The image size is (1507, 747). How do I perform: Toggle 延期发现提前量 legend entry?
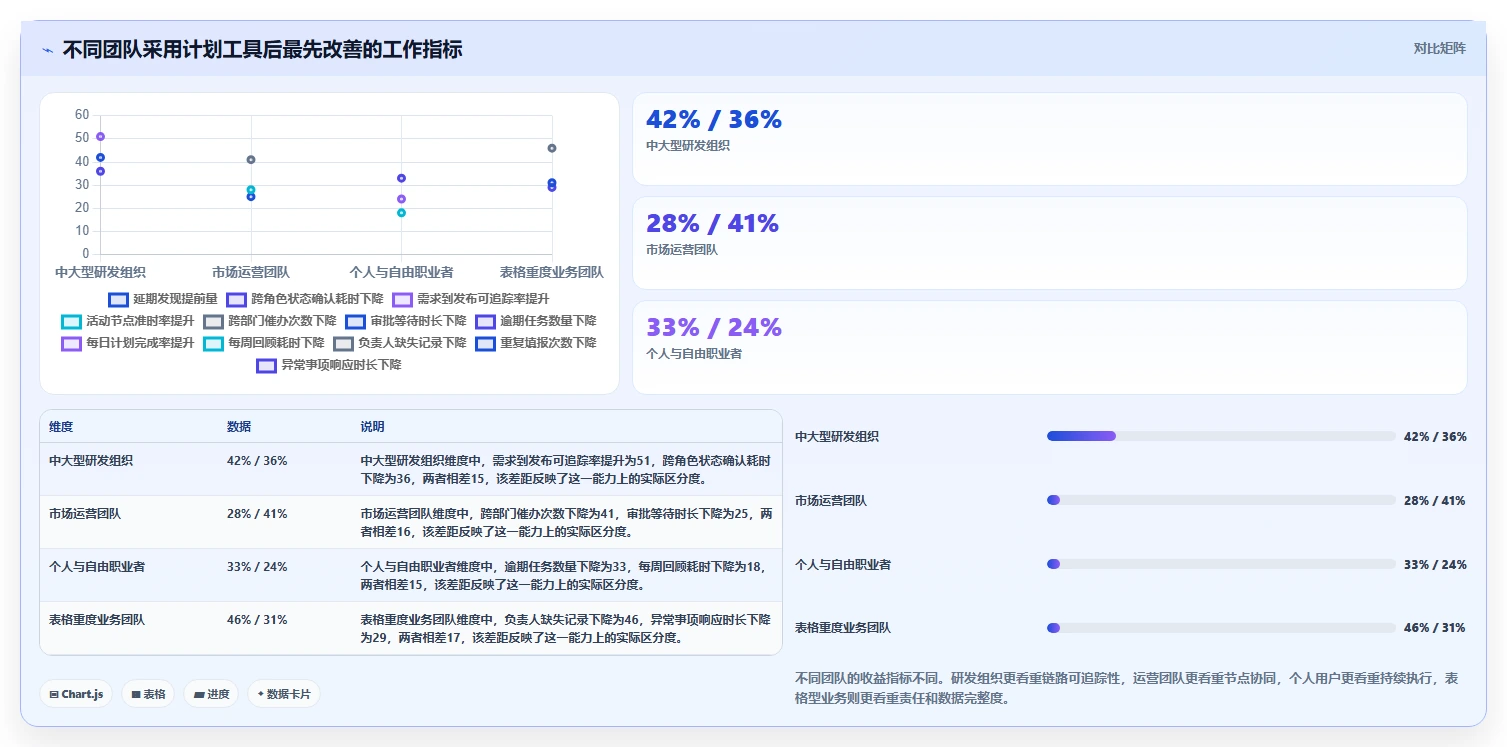tap(163, 299)
